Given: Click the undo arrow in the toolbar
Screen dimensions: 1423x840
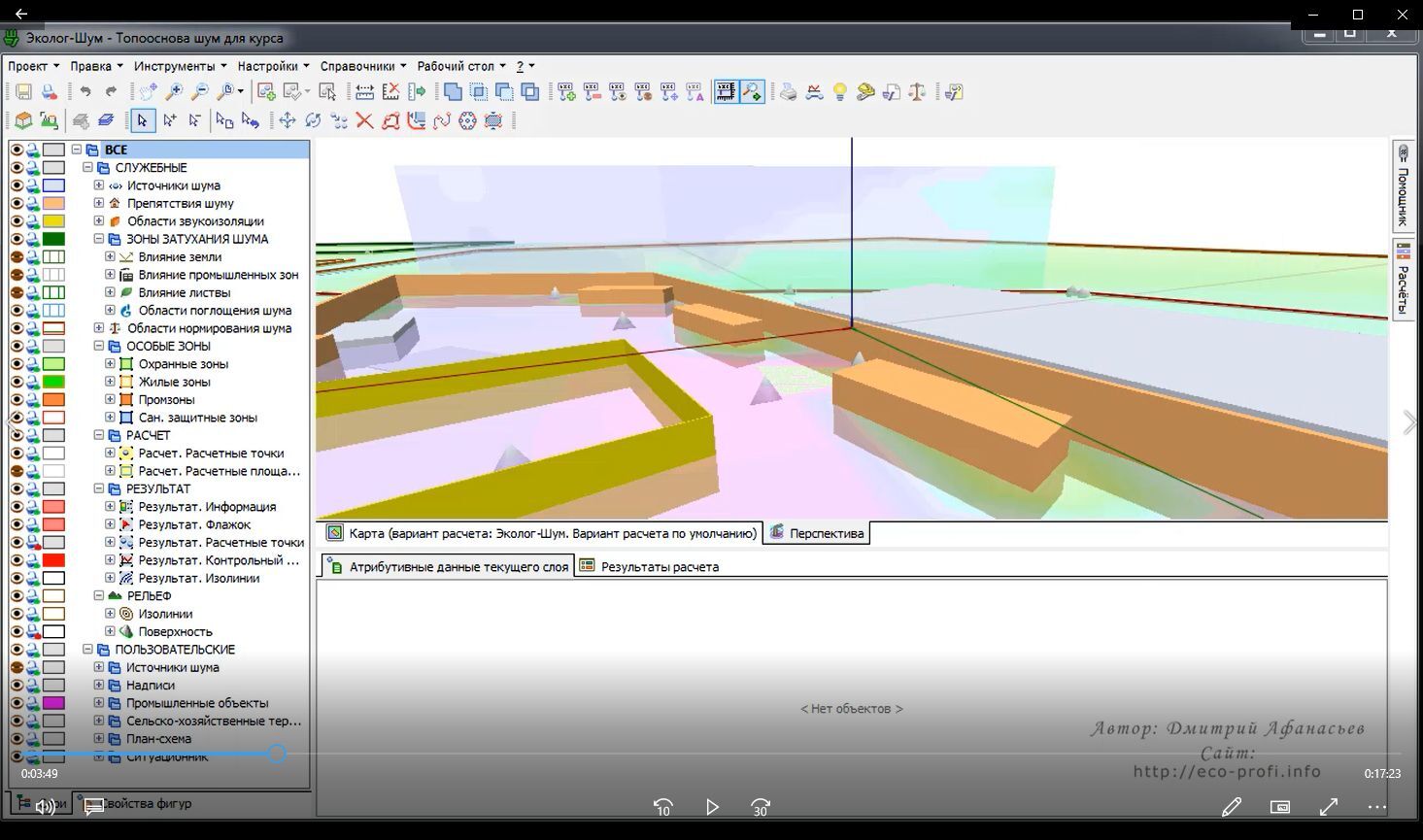Looking at the screenshot, I should point(85,92).
